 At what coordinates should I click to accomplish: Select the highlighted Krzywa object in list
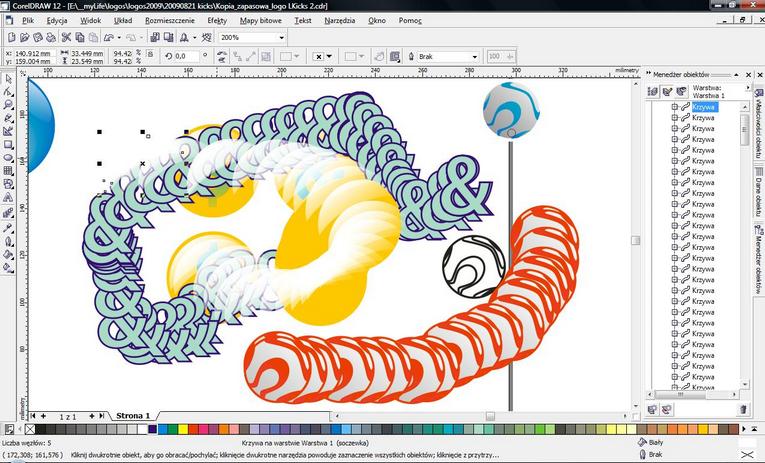pyautogui.click(x=703, y=106)
